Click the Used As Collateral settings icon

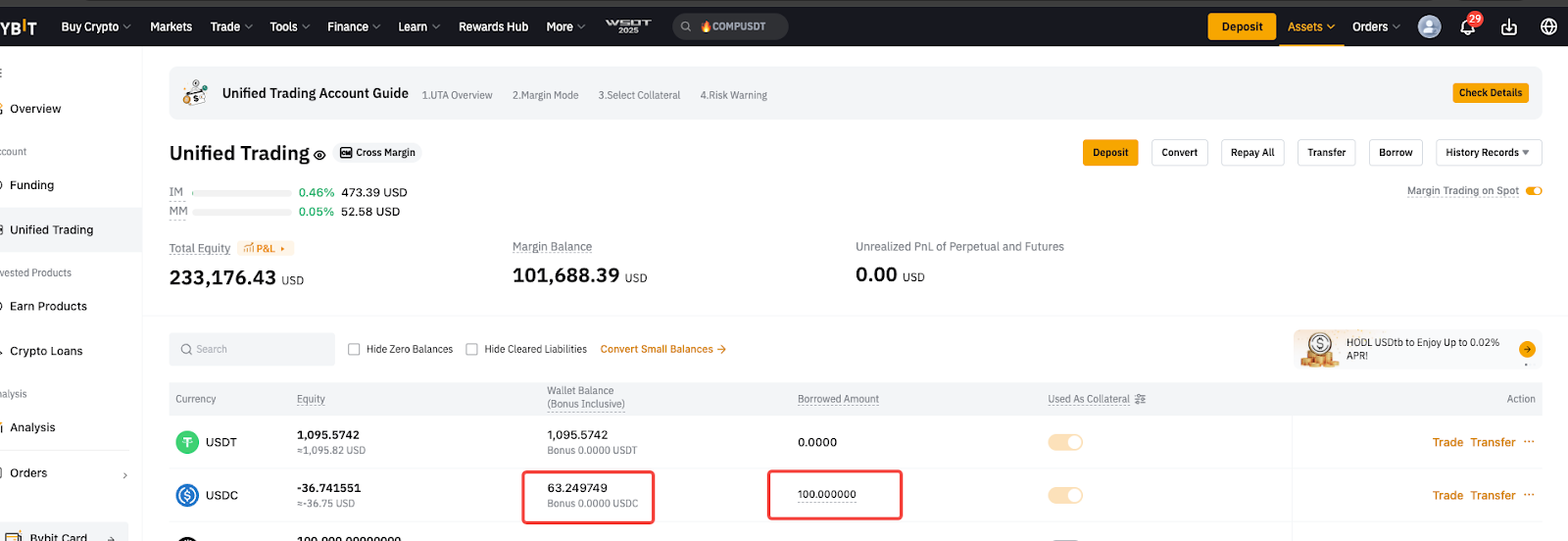coord(1140,399)
